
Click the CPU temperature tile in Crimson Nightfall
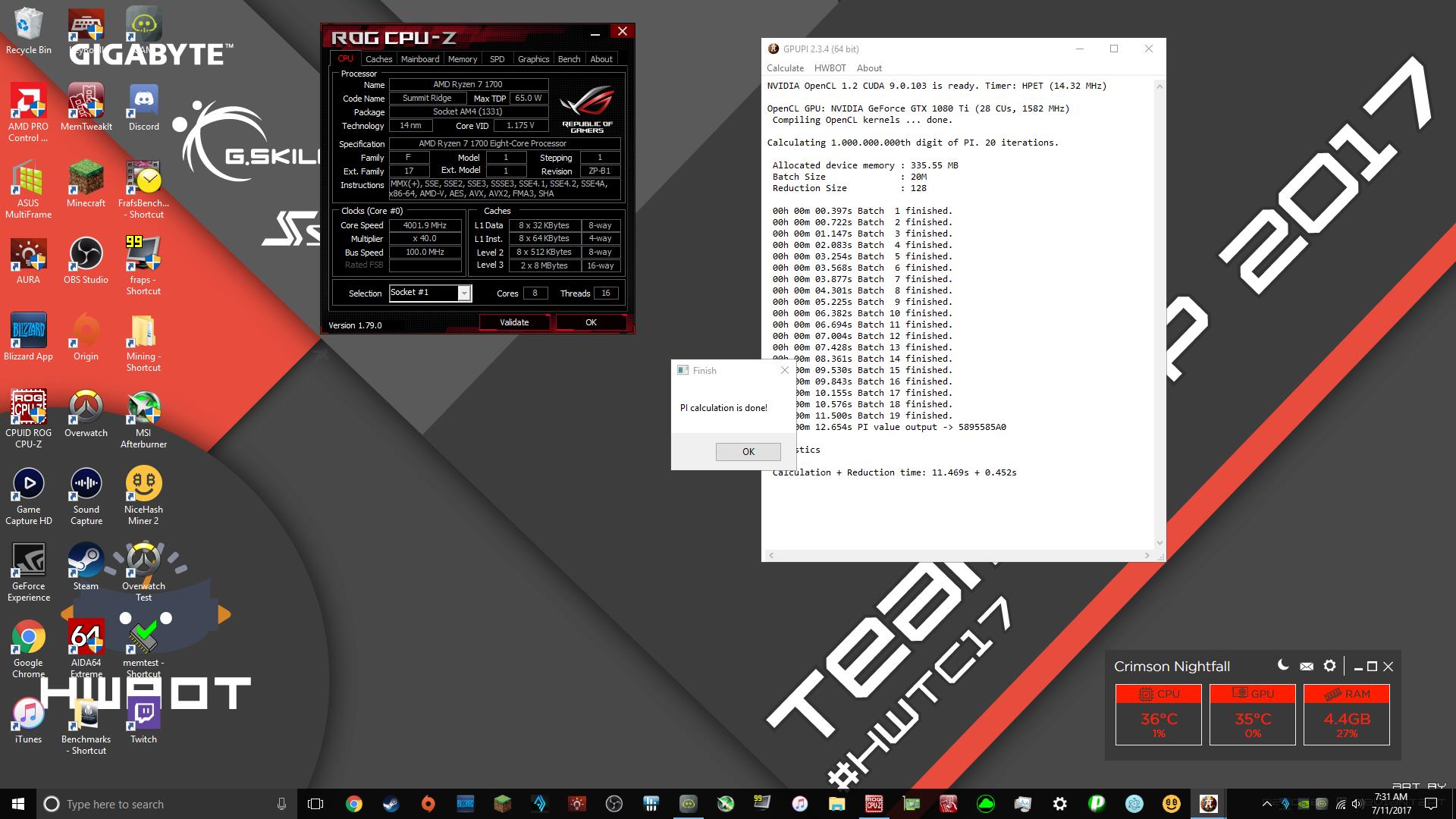click(x=1158, y=714)
